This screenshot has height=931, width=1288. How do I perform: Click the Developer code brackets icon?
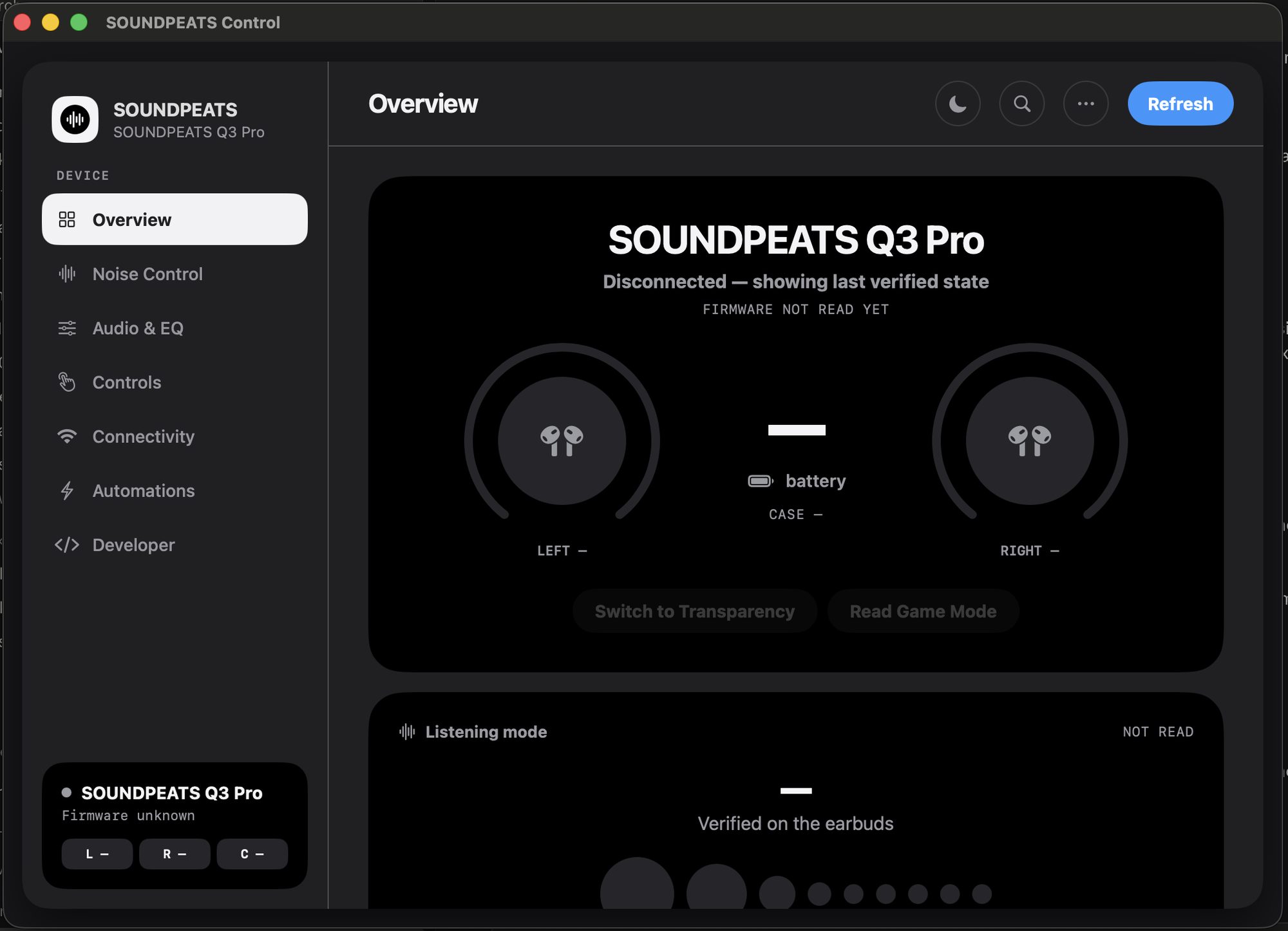click(x=67, y=545)
